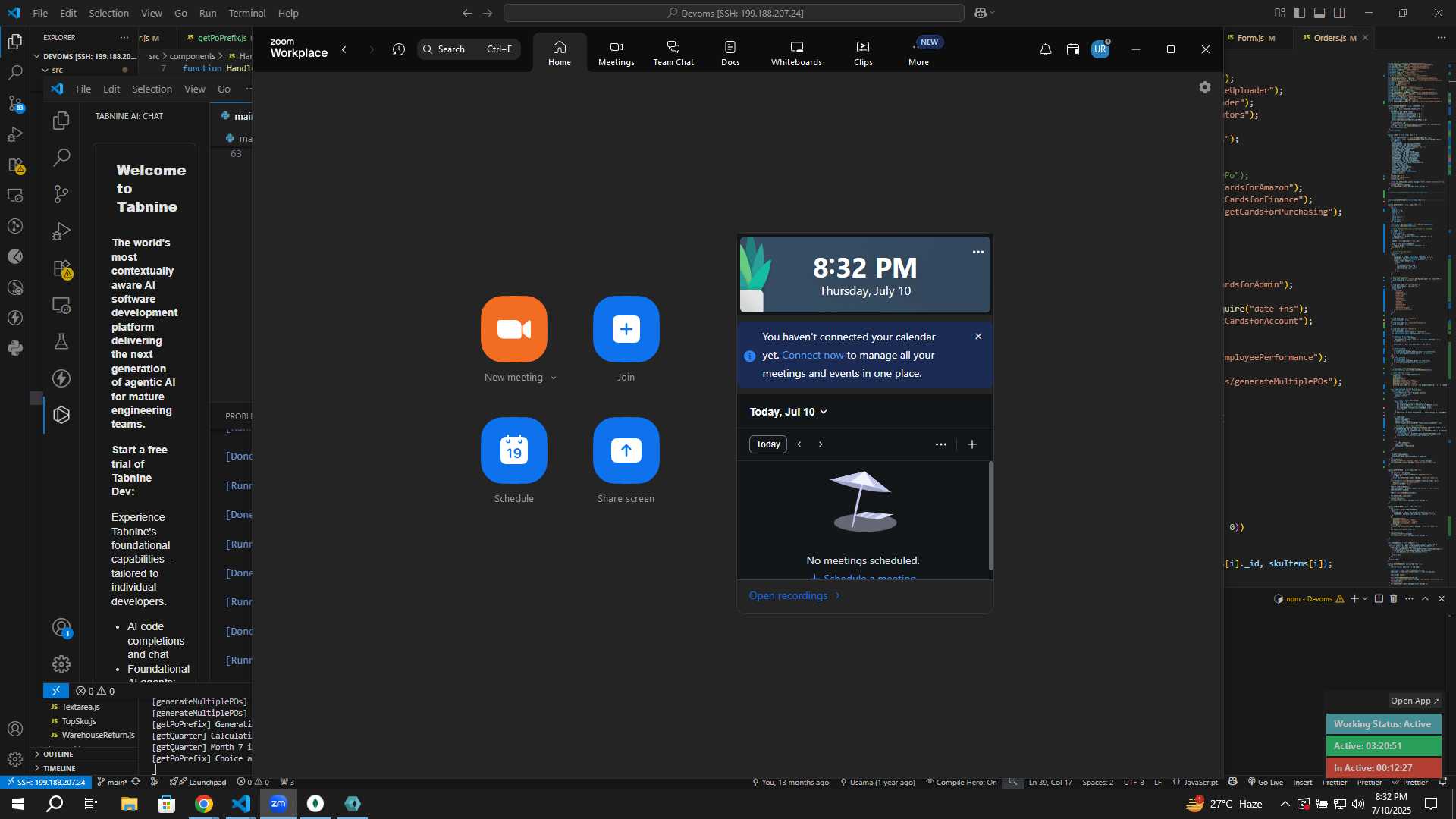Toggle Compile Hero: On in status bar
The width and height of the screenshot is (1456, 819).
tap(961, 782)
